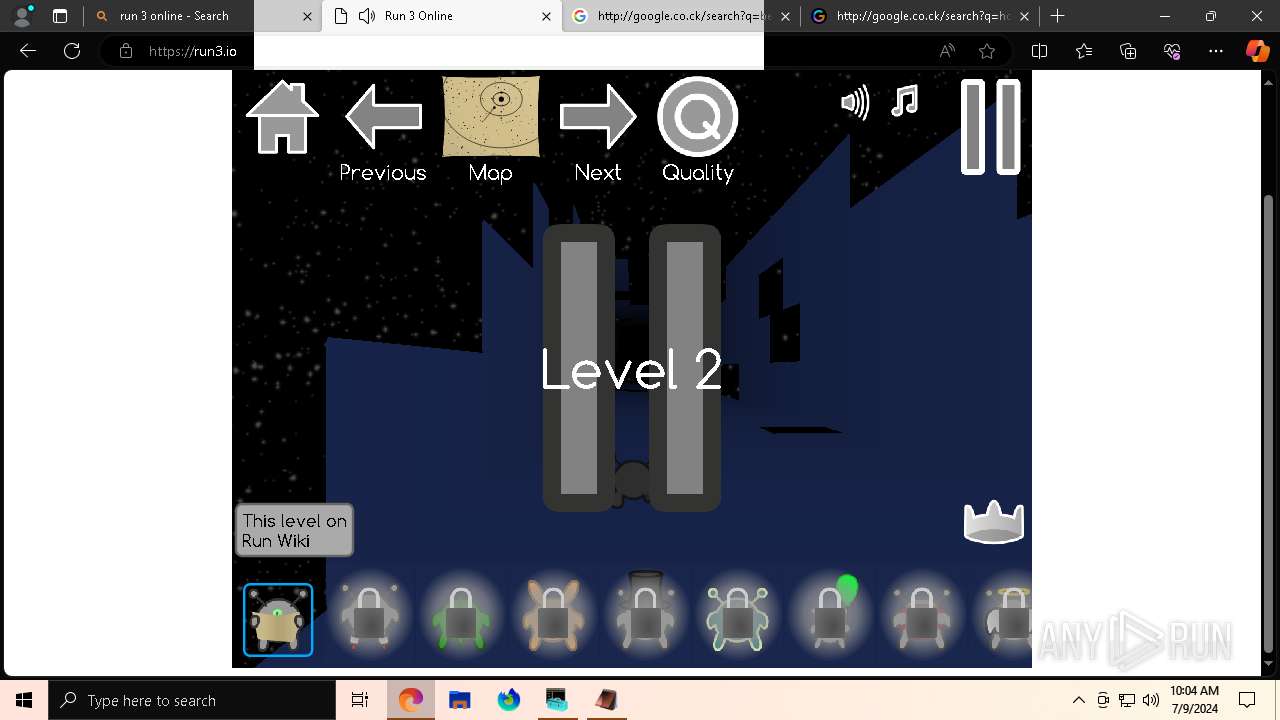
Task: Open the taskbar volume control
Action: (1151, 700)
